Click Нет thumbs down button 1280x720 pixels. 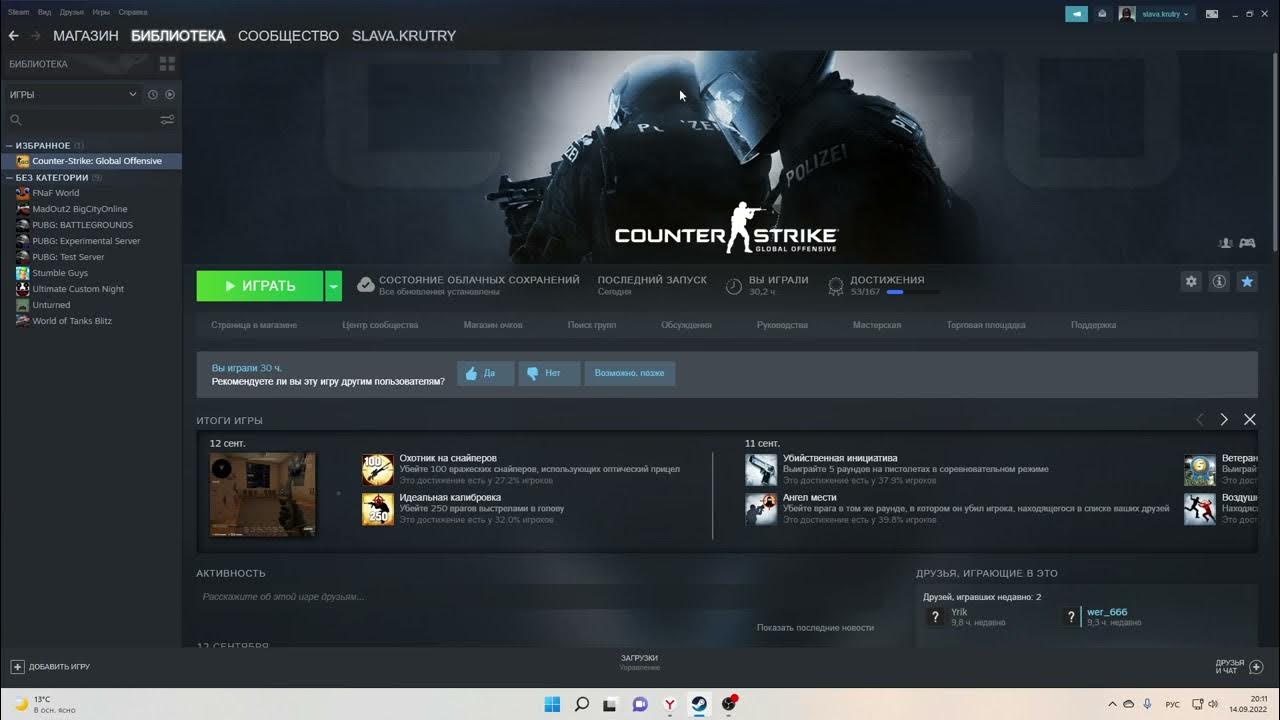[549, 374]
